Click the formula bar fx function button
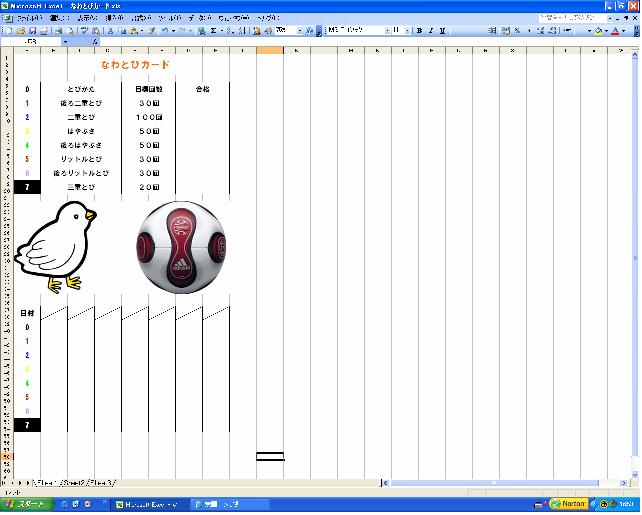642x515 pixels. [x=95, y=42]
